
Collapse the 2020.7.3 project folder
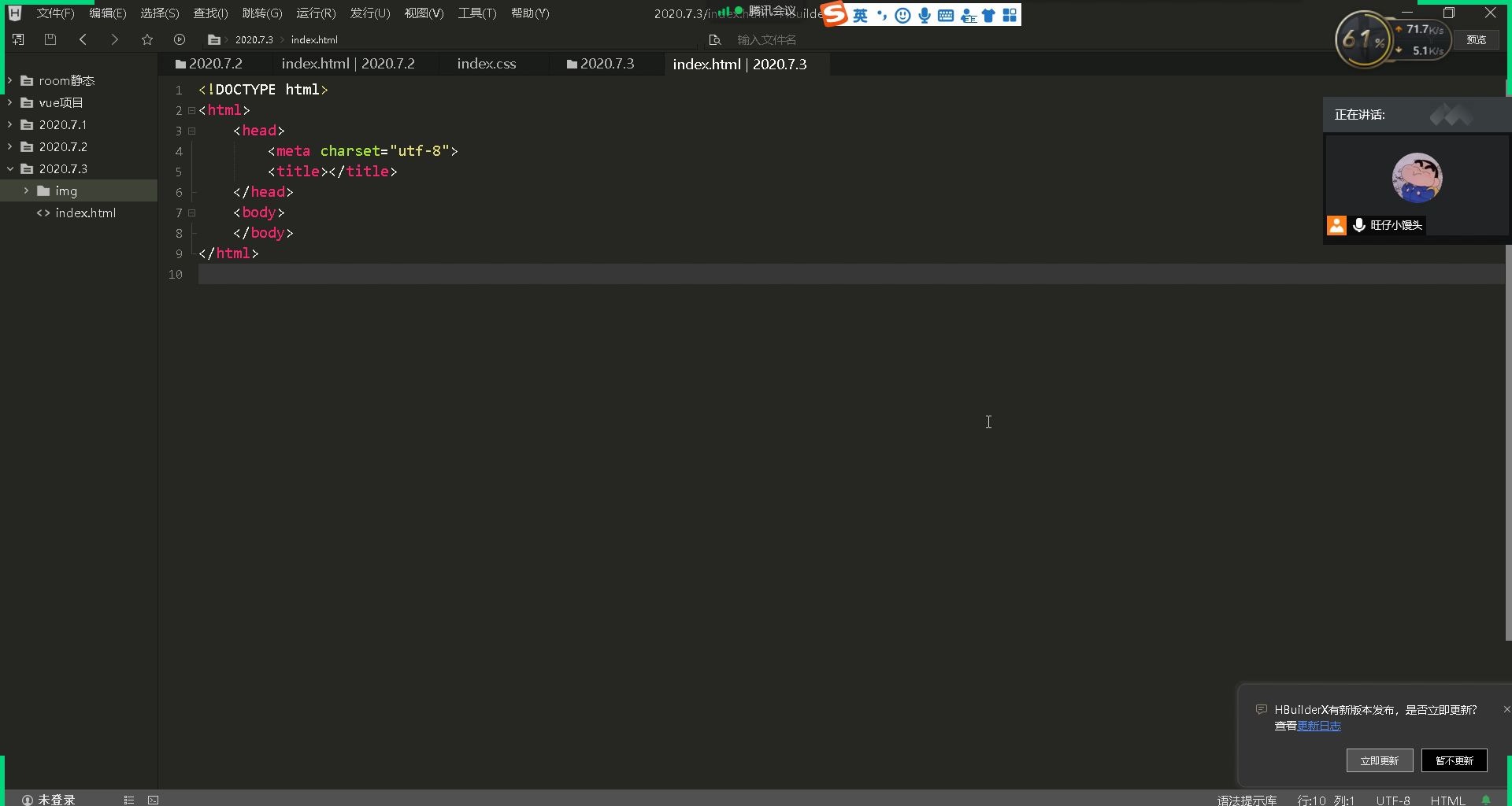click(x=10, y=168)
